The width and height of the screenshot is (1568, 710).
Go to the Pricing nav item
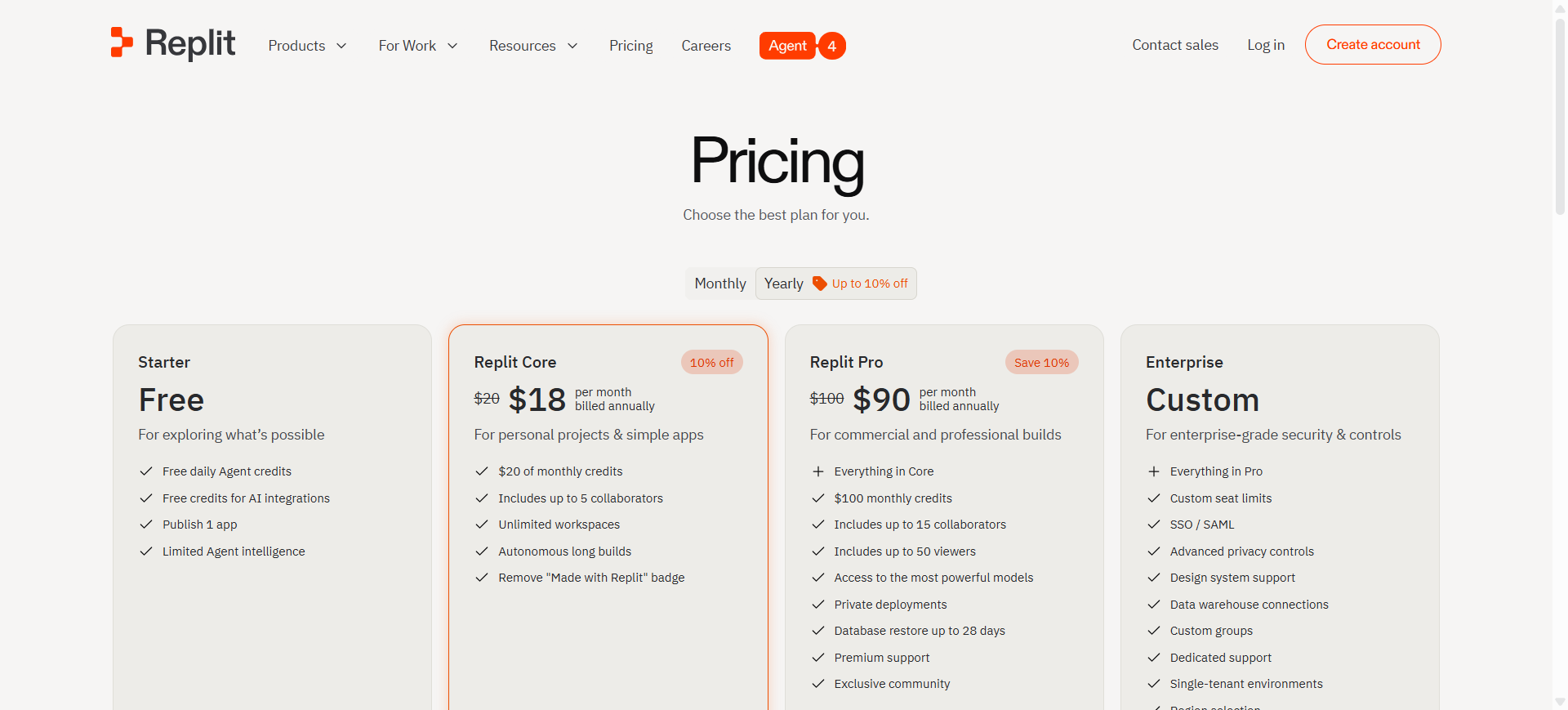630,46
